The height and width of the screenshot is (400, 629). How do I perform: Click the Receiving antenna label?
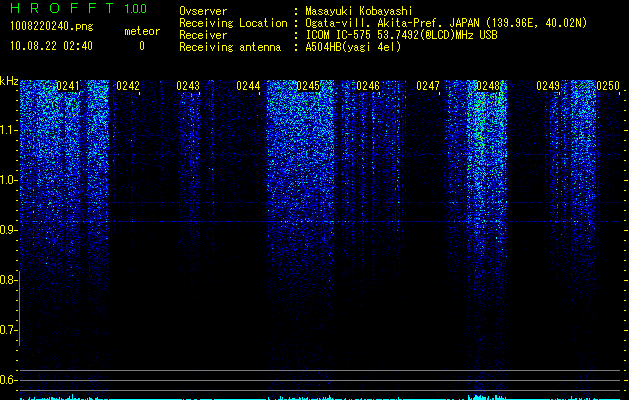tap(230, 47)
